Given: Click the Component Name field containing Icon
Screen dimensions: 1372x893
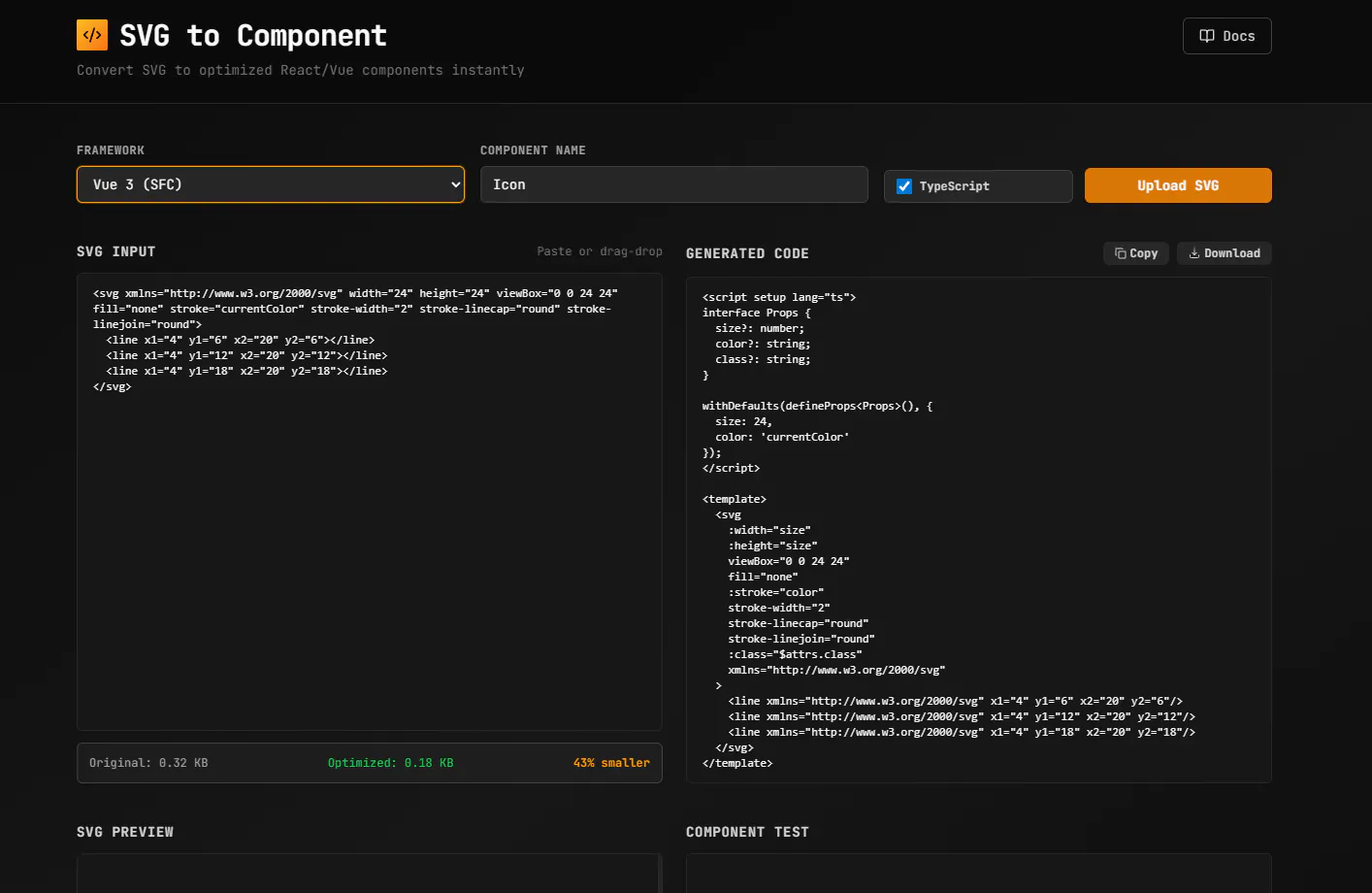Looking at the screenshot, I should 674,184.
